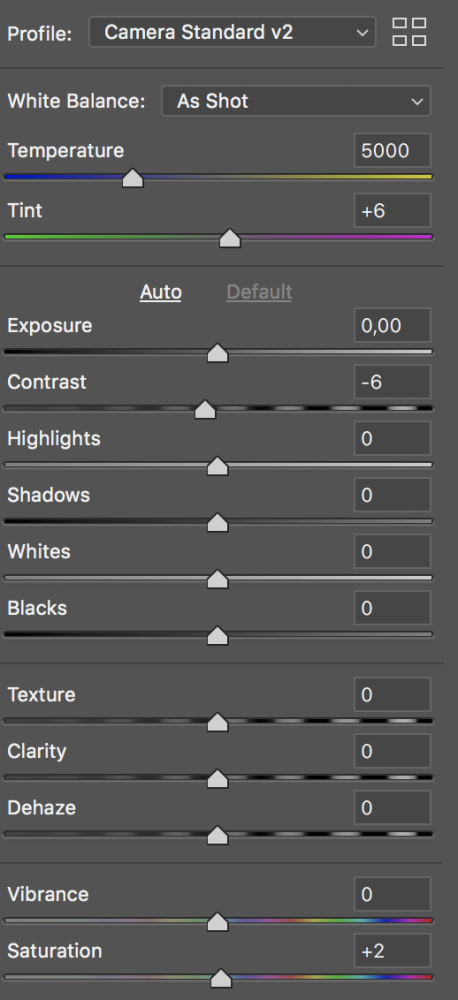Viewport: 458px width, 1000px height.
Task: Select the Tint slider handle
Action: click(x=230, y=239)
